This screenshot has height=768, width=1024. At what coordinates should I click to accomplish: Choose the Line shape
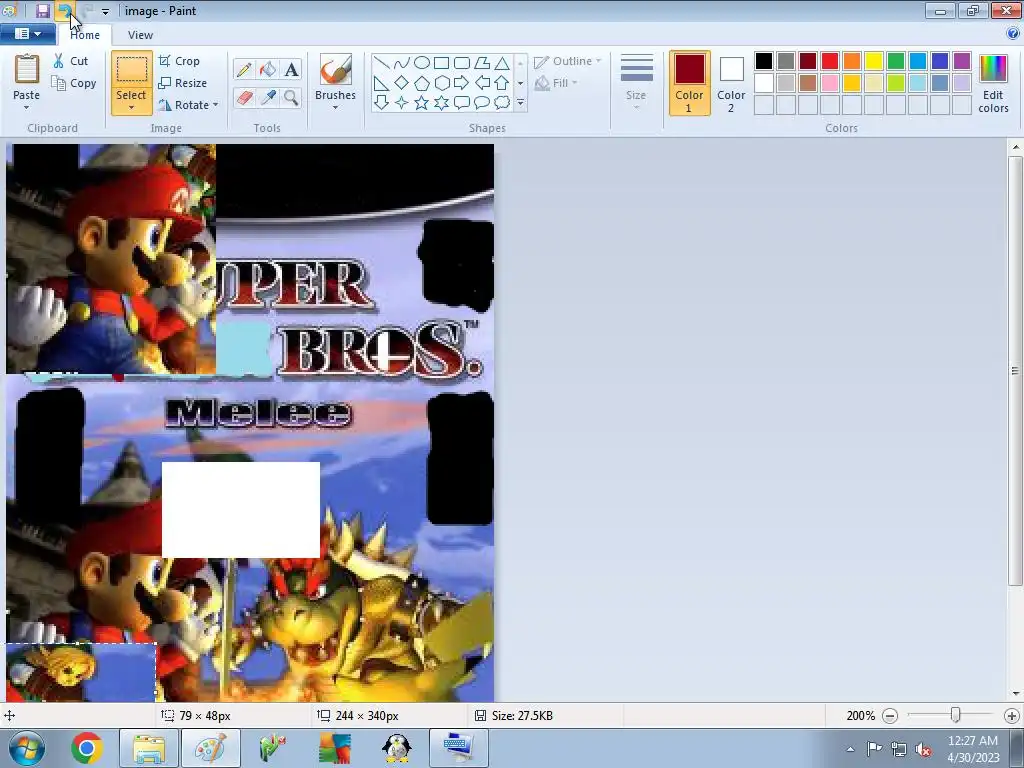click(x=381, y=63)
